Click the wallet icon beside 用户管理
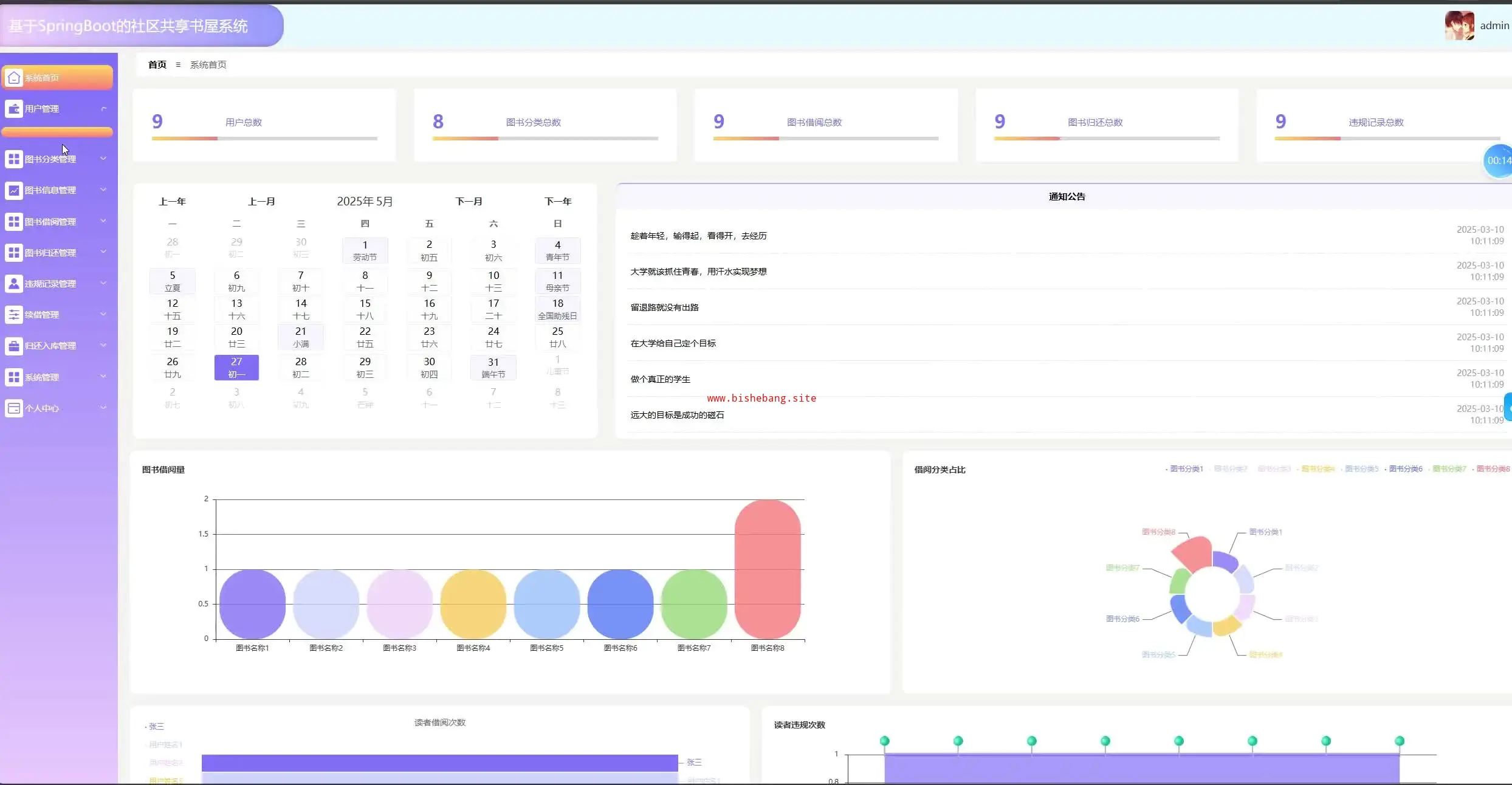The height and width of the screenshot is (785, 1512). pyautogui.click(x=14, y=109)
